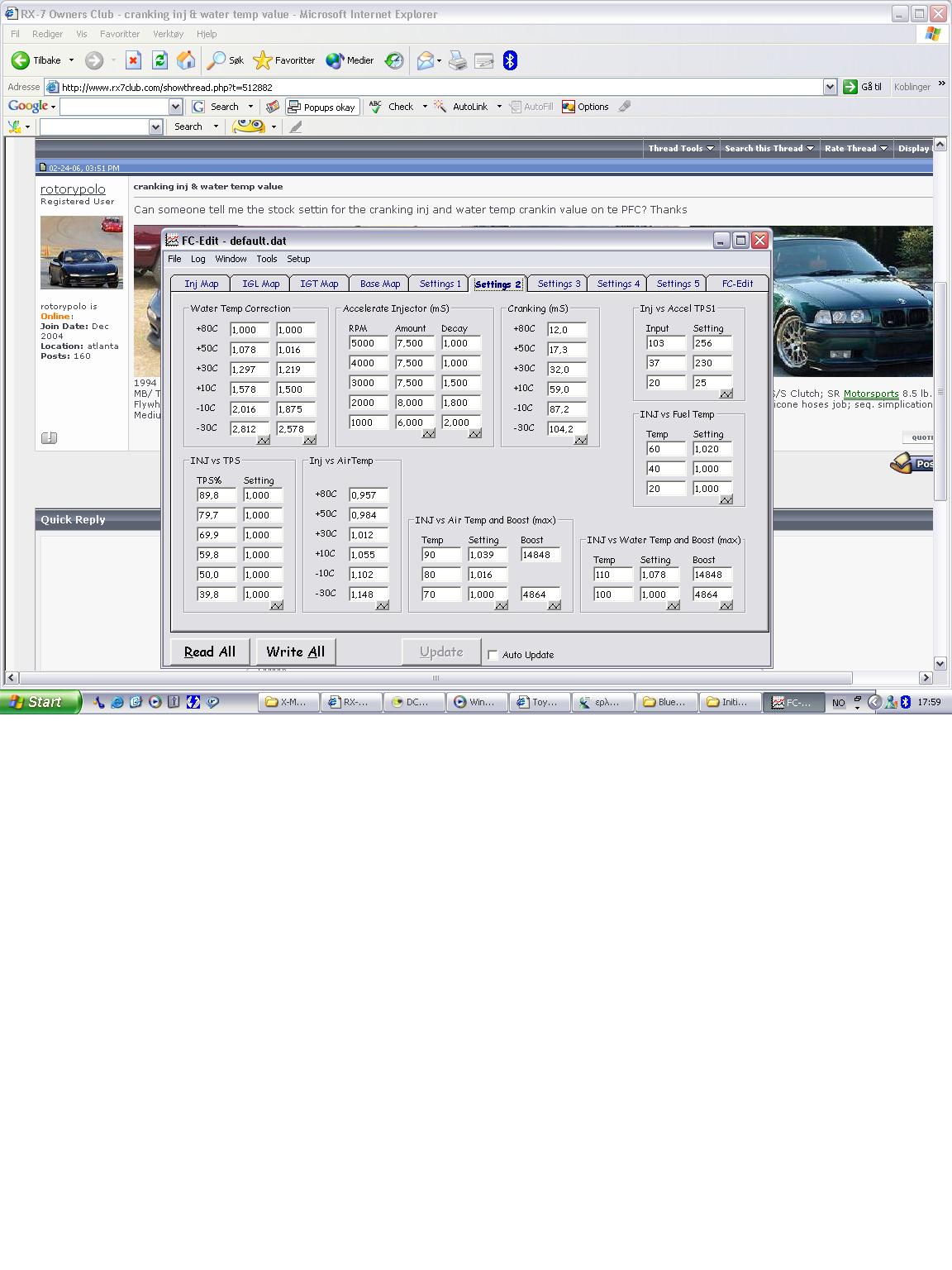Expand the Thread Tools dropdown
The width and height of the screenshot is (952, 1270).
[681, 149]
